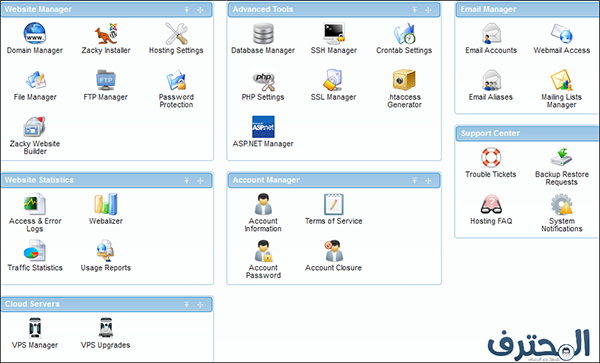Click Advanced Tools panel move handle
600x363 pixels.
[x=428, y=10]
